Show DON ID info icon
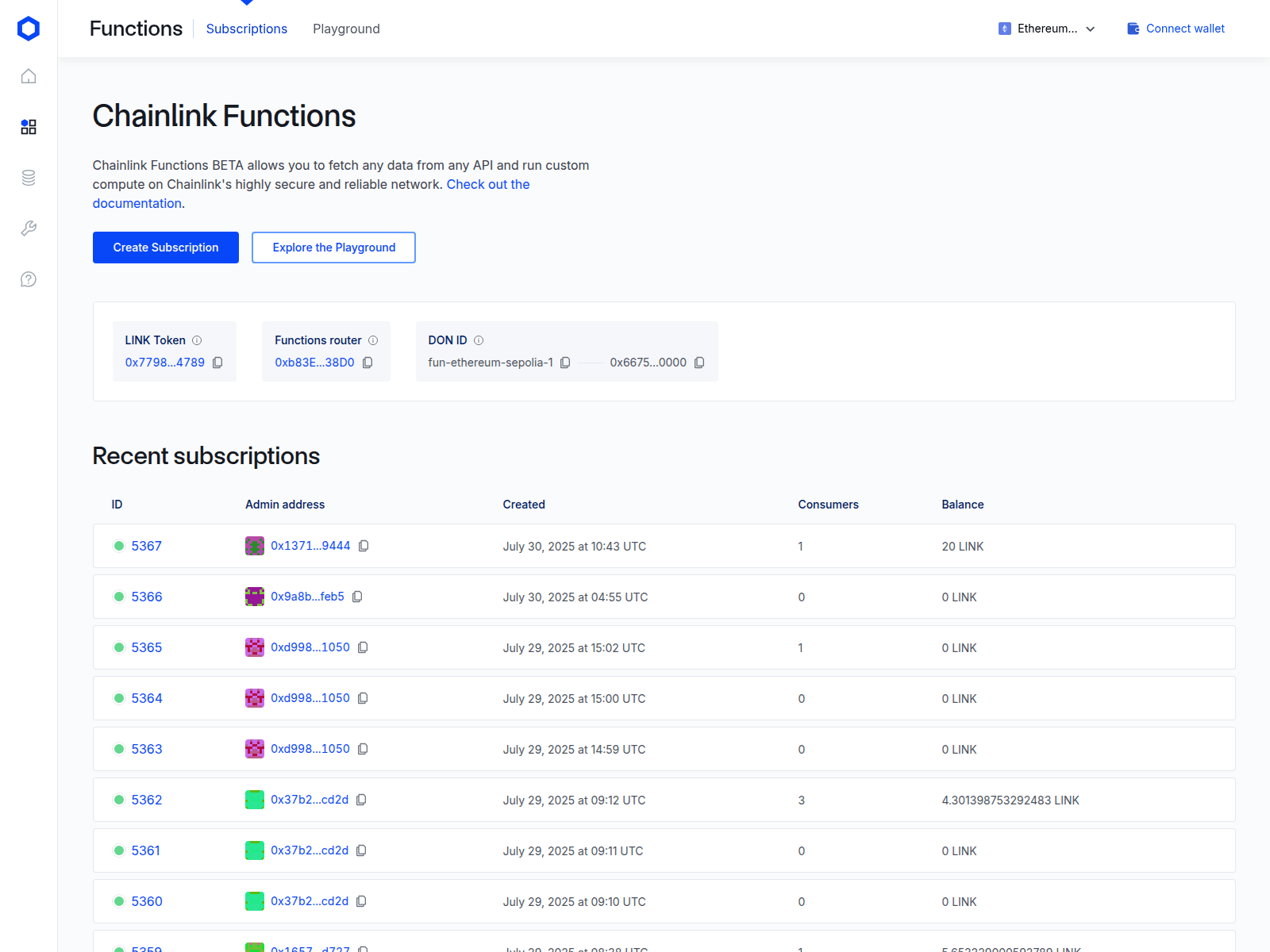 click(479, 340)
